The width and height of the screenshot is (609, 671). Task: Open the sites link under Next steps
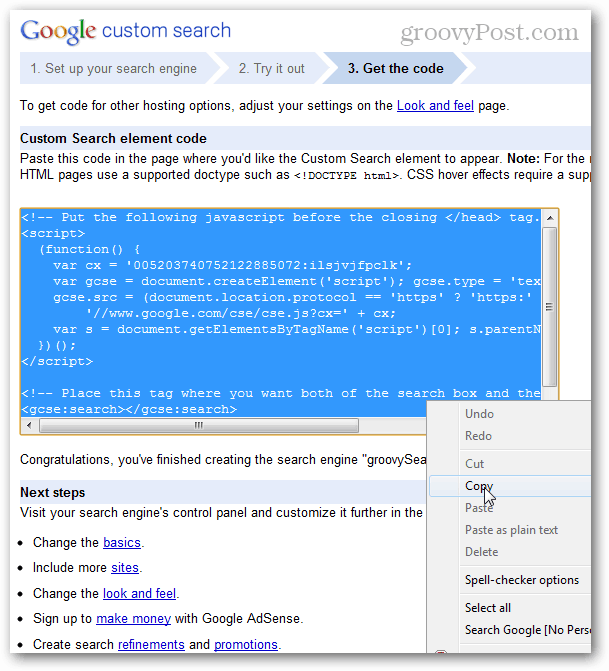pyautogui.click(x=125, y=567)
